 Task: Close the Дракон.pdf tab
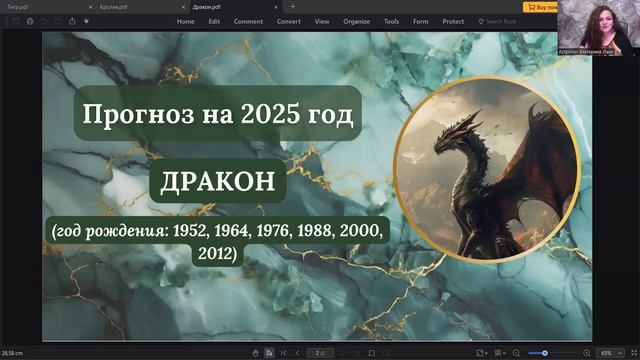(276, 7)
